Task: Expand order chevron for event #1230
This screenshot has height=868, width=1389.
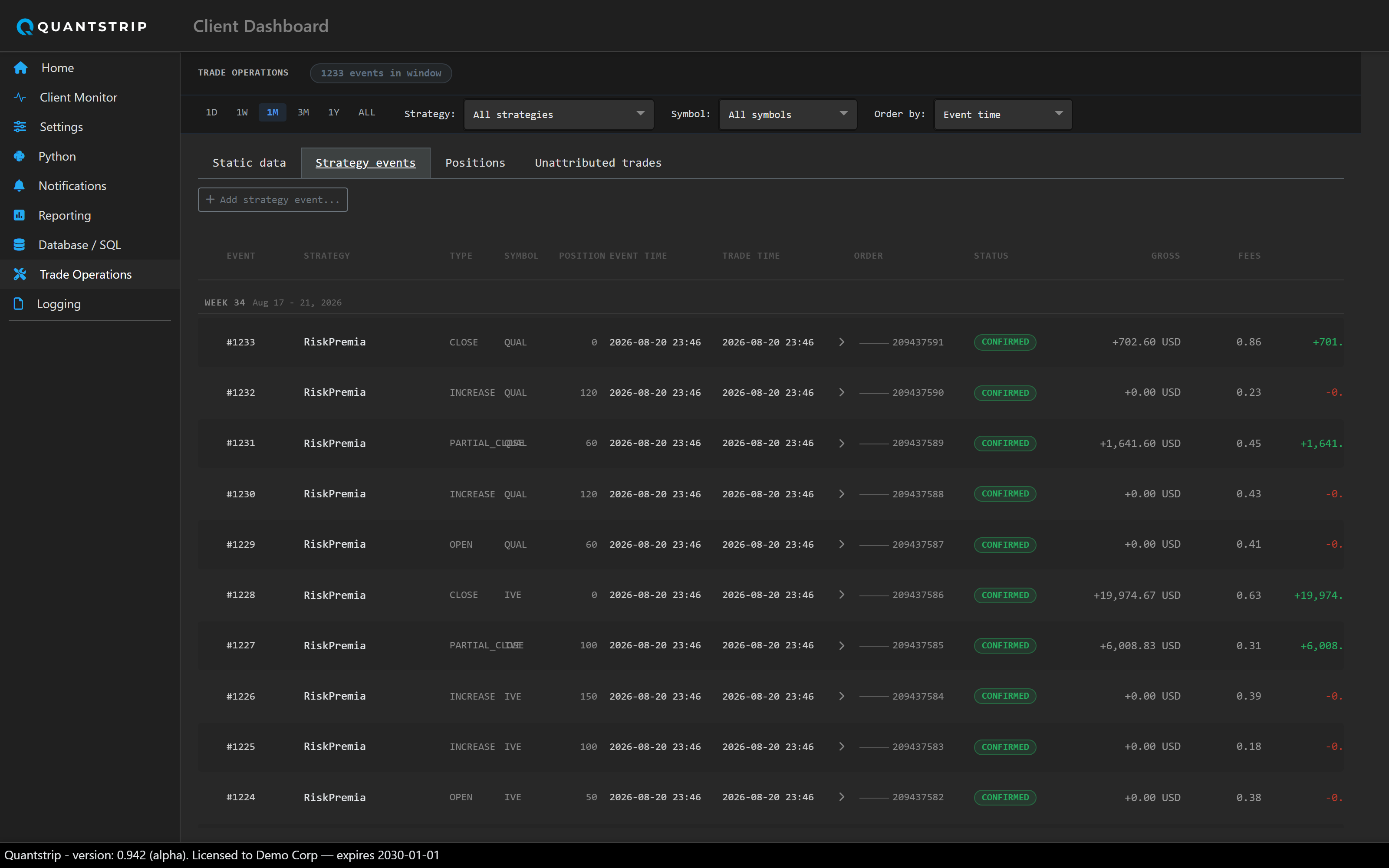Action: coord(842,494)
